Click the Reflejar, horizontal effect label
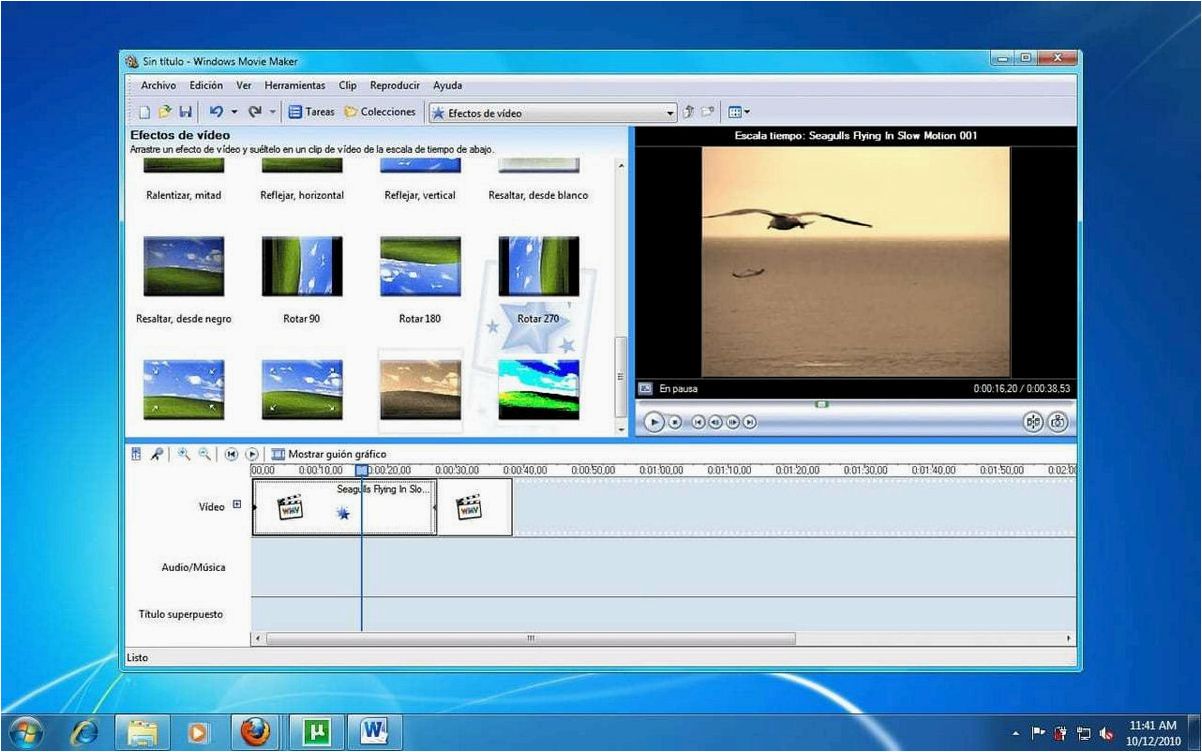 [x=302, y=196]
